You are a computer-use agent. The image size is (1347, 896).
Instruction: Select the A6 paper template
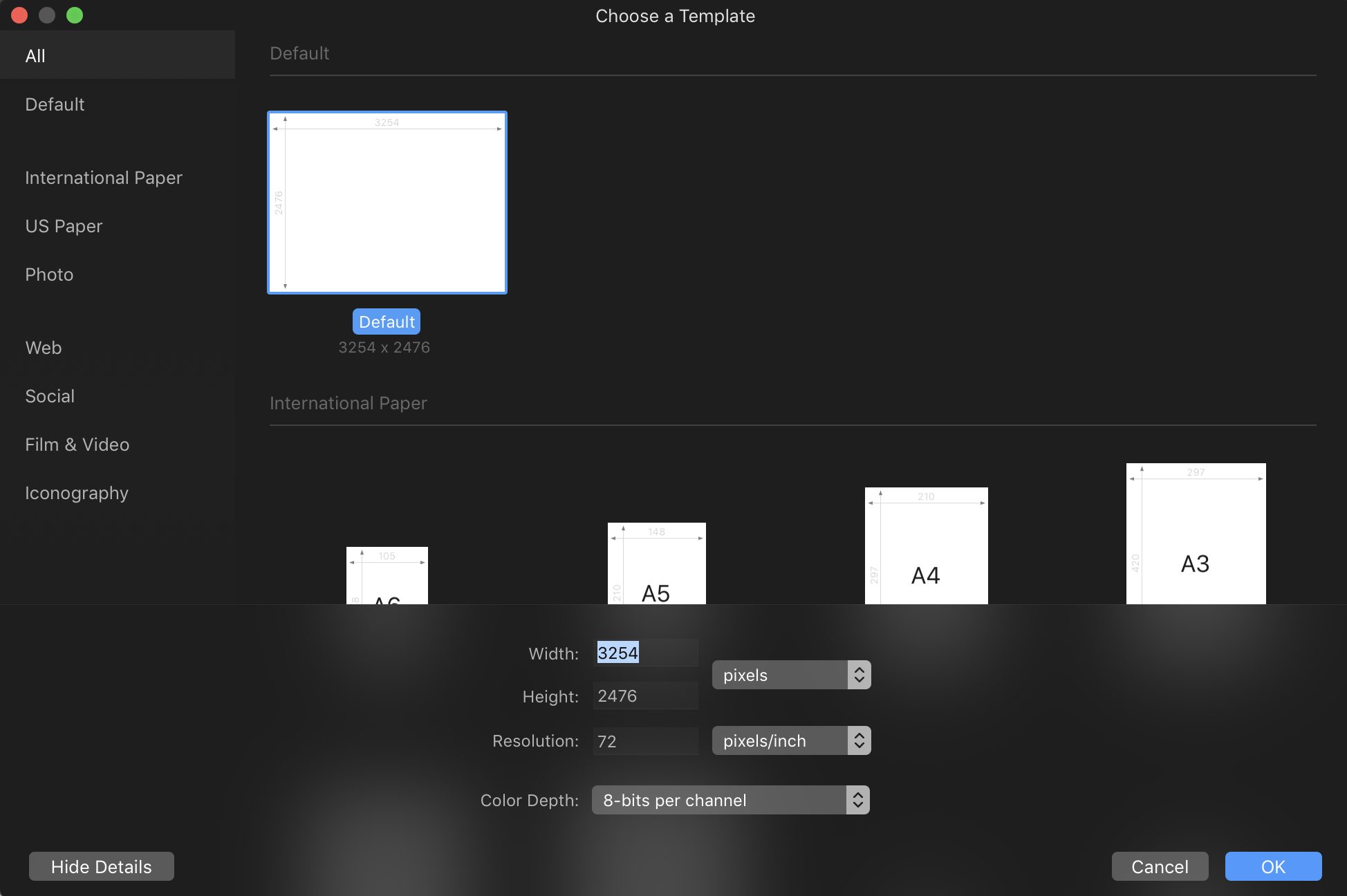(x=387, y=581)
